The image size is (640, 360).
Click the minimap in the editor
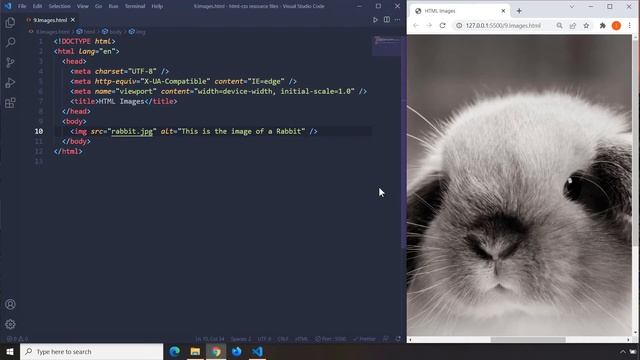click(x=386, y=46)
